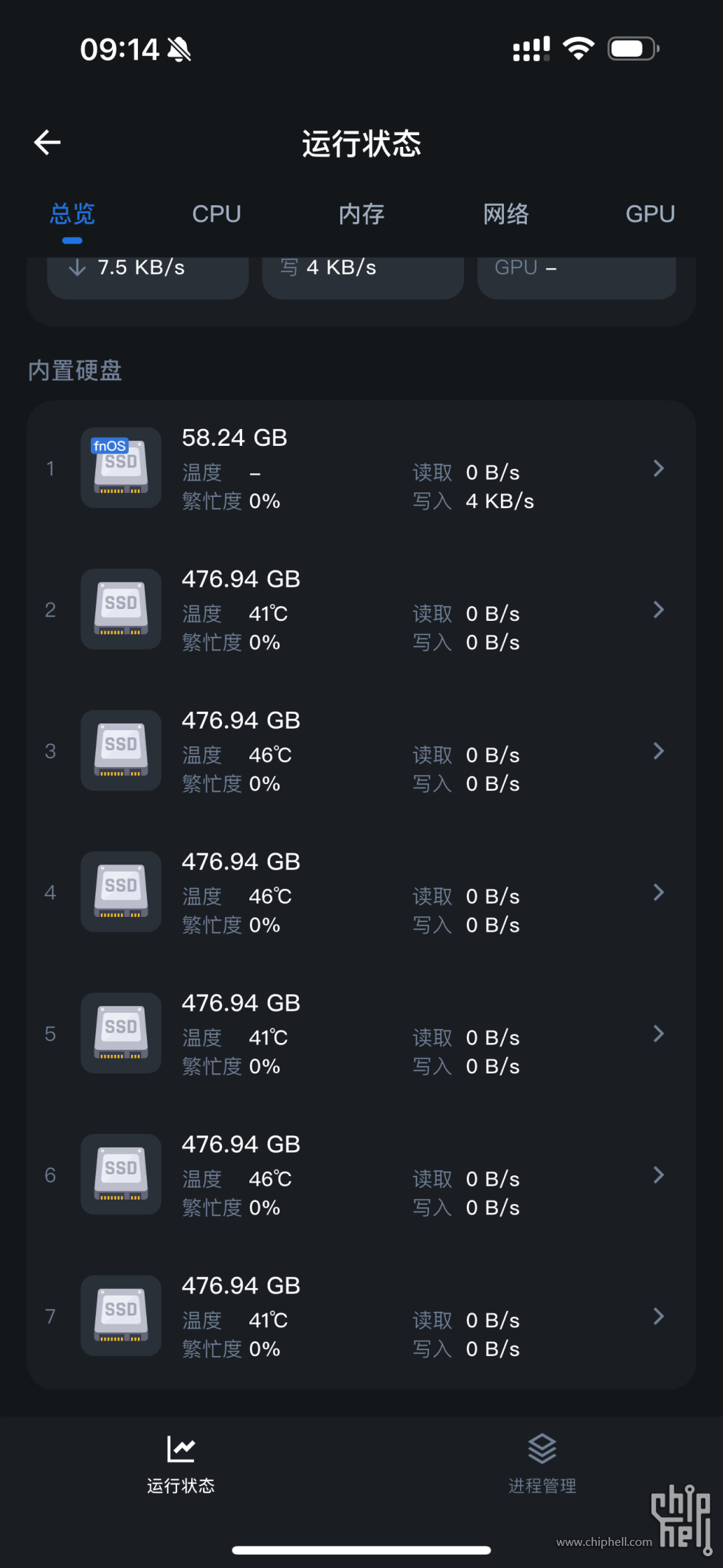Switch to the 内存 tab

pos(361,214)
